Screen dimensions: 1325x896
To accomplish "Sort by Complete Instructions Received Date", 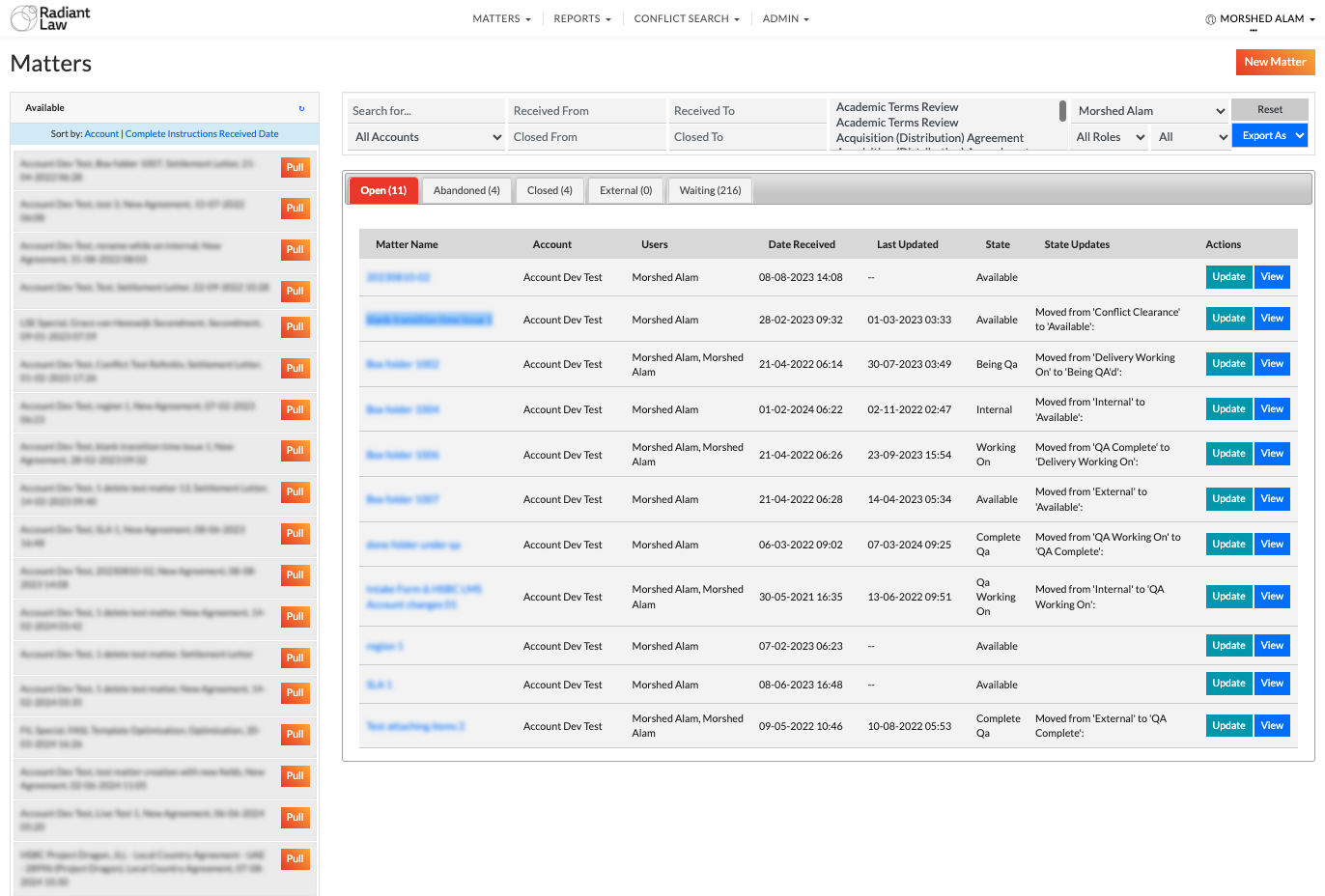I will pos(202,134).
